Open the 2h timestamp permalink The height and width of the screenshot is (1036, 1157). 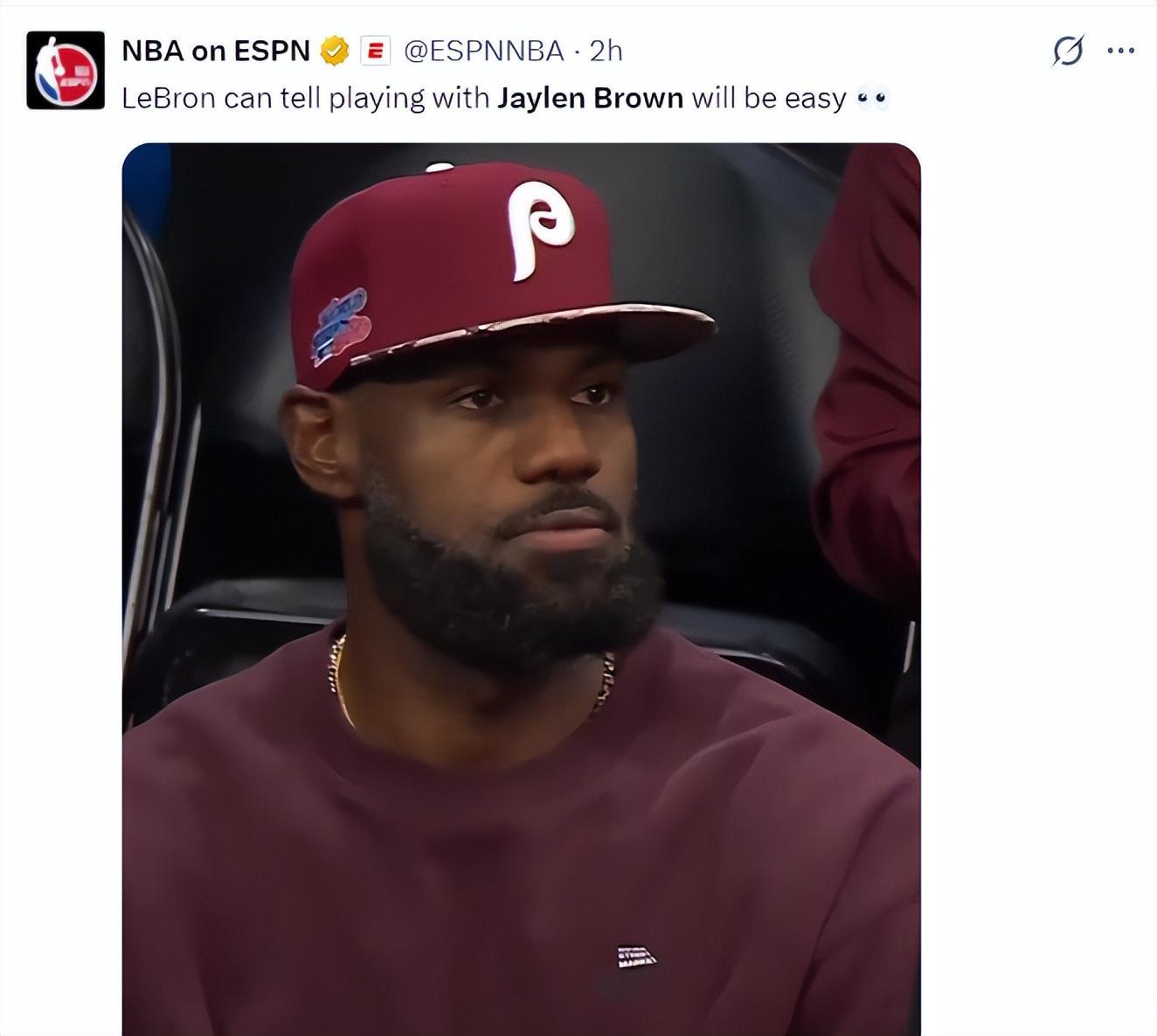point(606,51)
